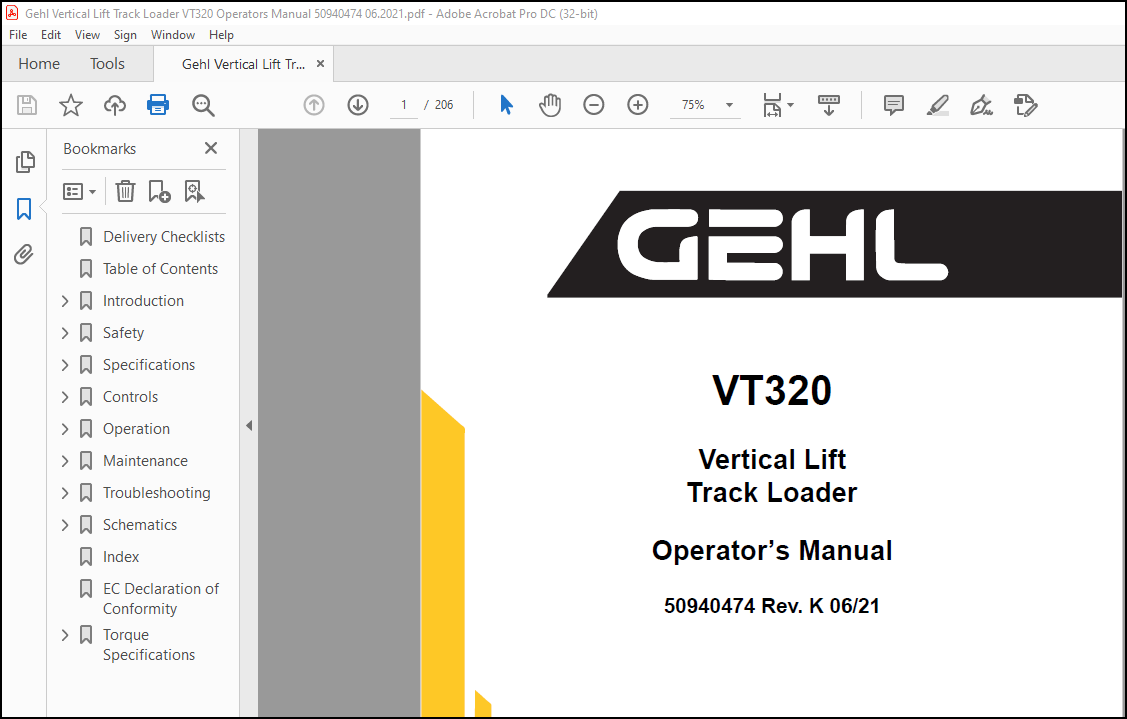1127x719 pixels.
Task: Show Page Thumbnails panel
Action: coord(25,162)
